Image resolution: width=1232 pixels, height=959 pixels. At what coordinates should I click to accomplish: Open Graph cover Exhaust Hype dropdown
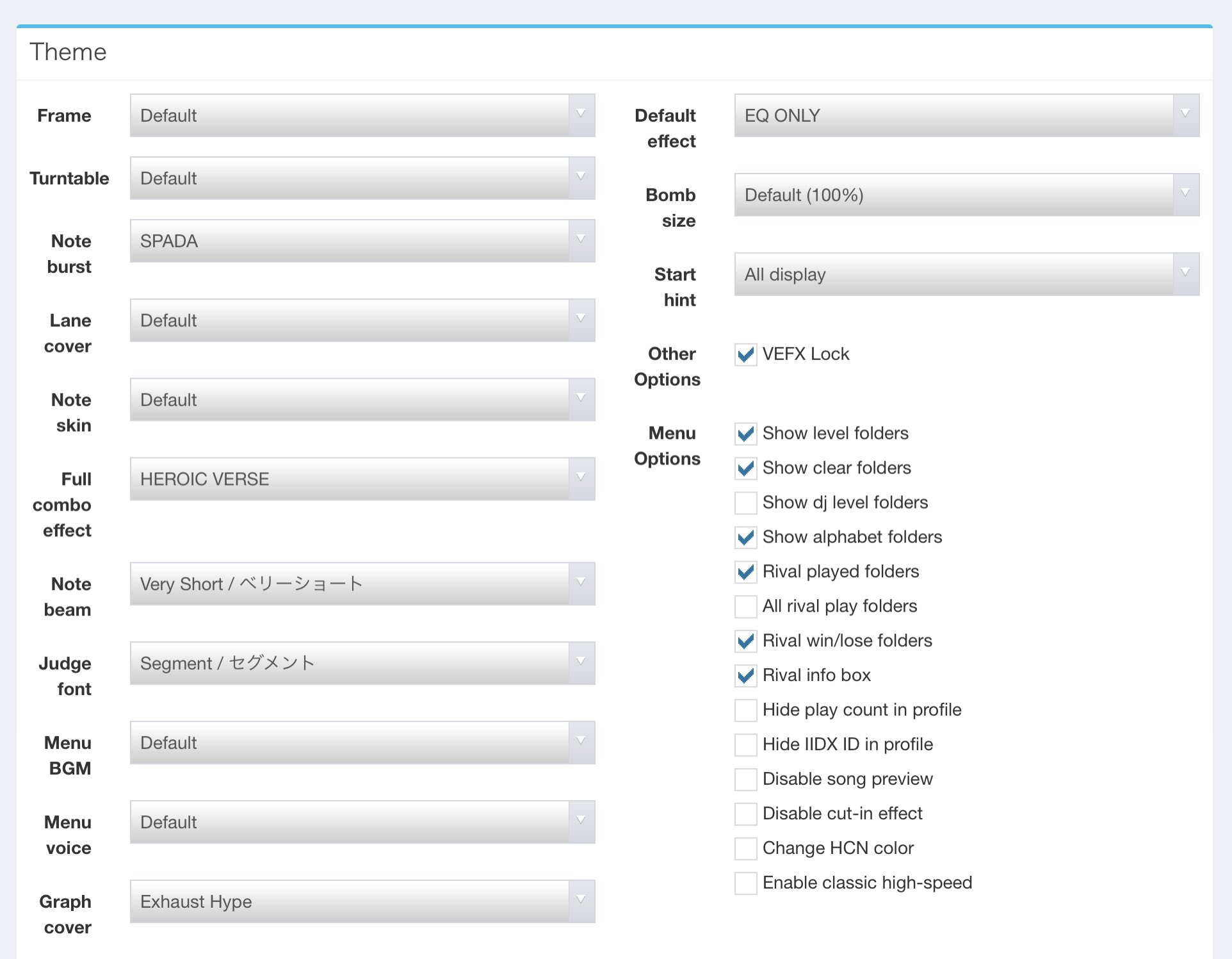[362, 901]
